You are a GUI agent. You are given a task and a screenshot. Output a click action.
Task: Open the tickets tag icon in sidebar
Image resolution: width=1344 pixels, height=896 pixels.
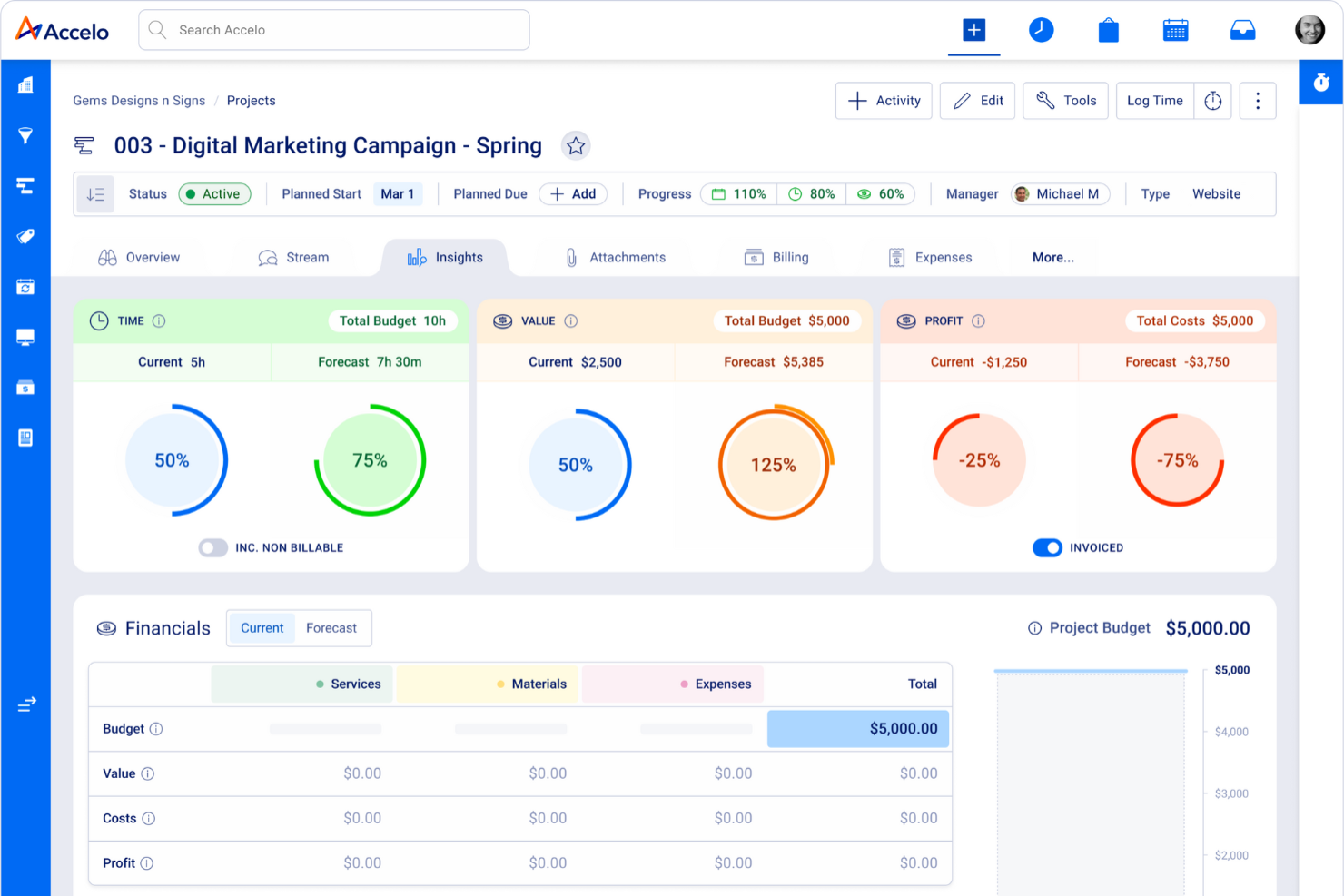(25, 236)
